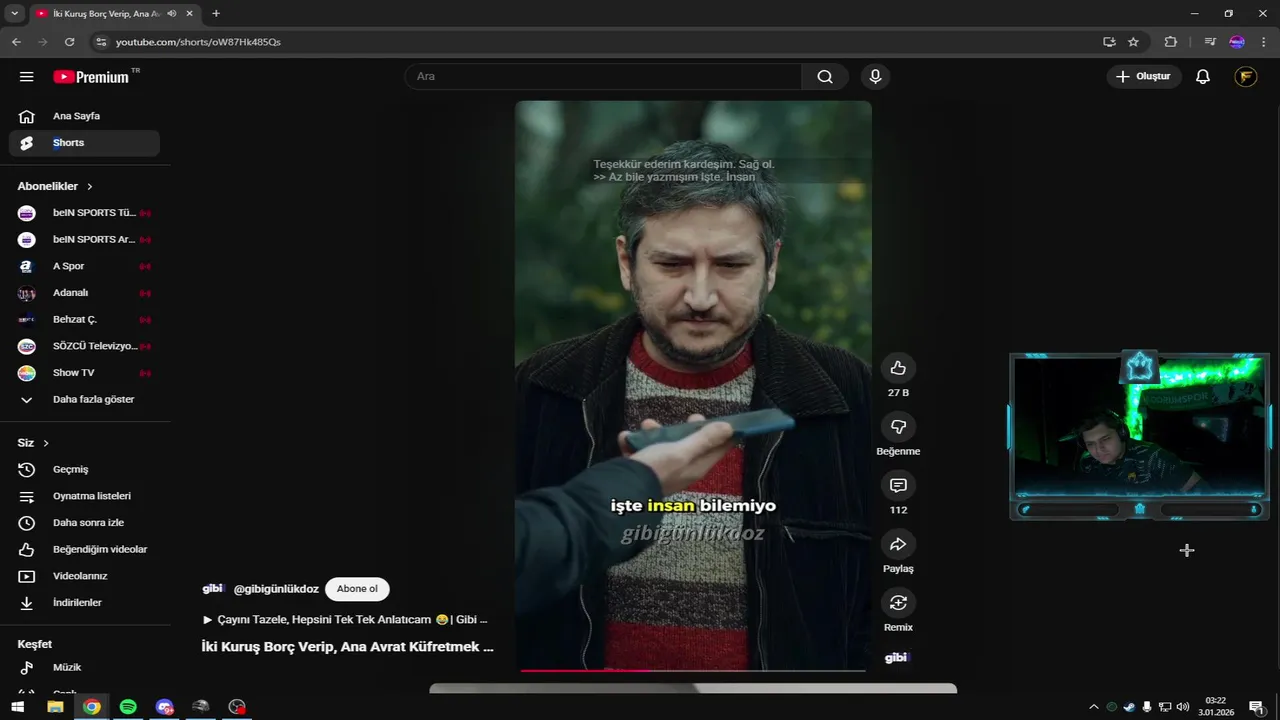Focus the Ara search field
1280x720 pixels.
[603, 77]
